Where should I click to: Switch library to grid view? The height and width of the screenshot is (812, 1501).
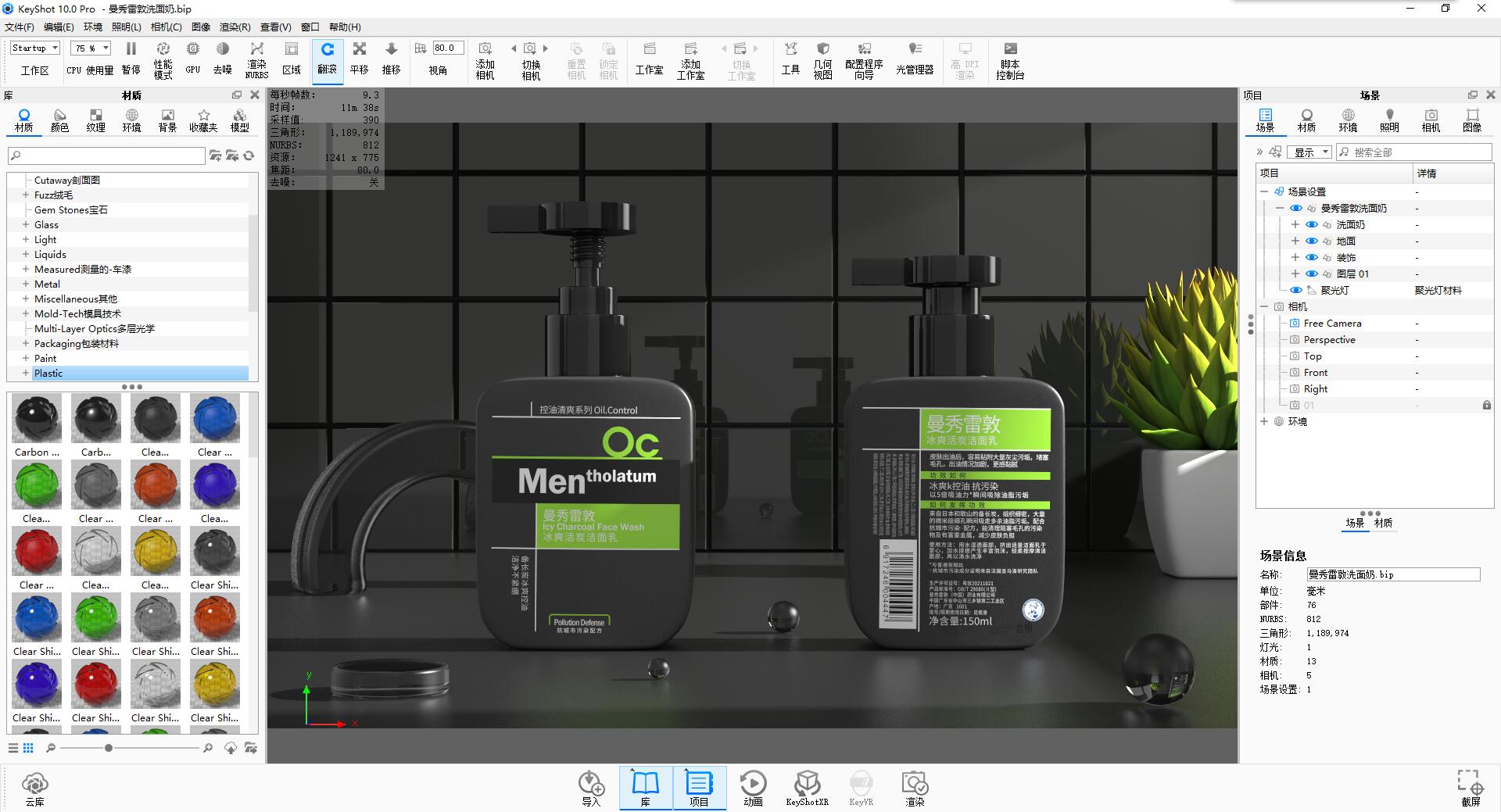point(28,748)
